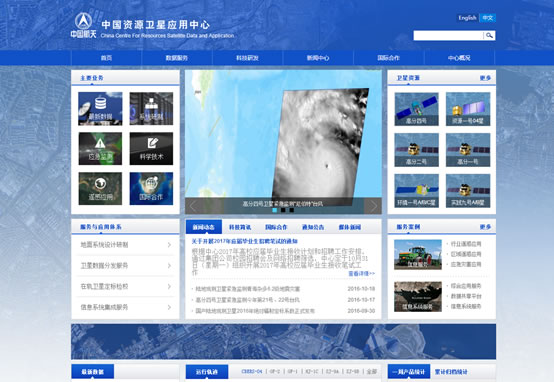Switch to the 通知公告 news tab
This screenshot has height=382, width=554.
tap(313, 227)
